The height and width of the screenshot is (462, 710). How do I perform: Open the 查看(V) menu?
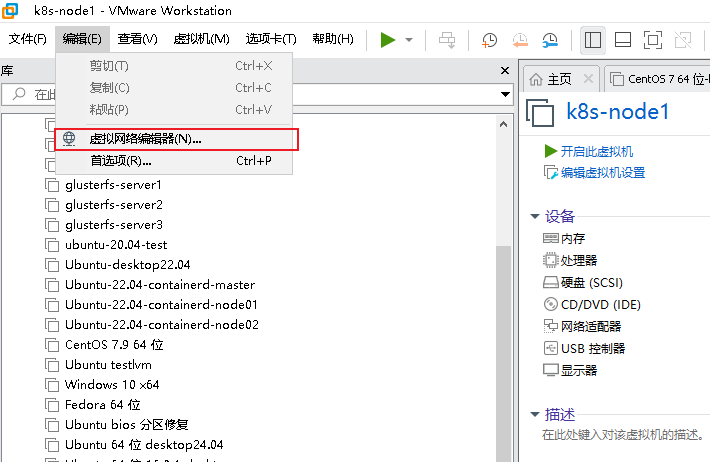click(137, 39)
